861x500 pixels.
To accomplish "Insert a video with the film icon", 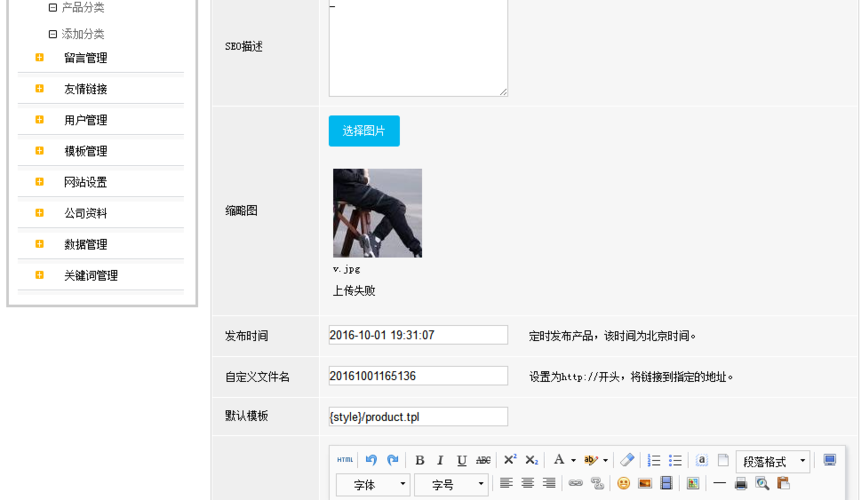I will click(x=666, y=483).
